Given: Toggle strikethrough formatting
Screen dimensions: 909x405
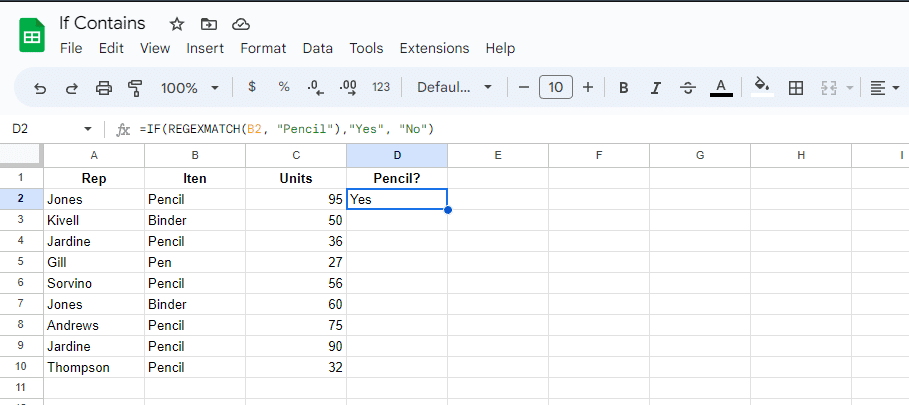Looking at the screenshot, I should 688,88.
